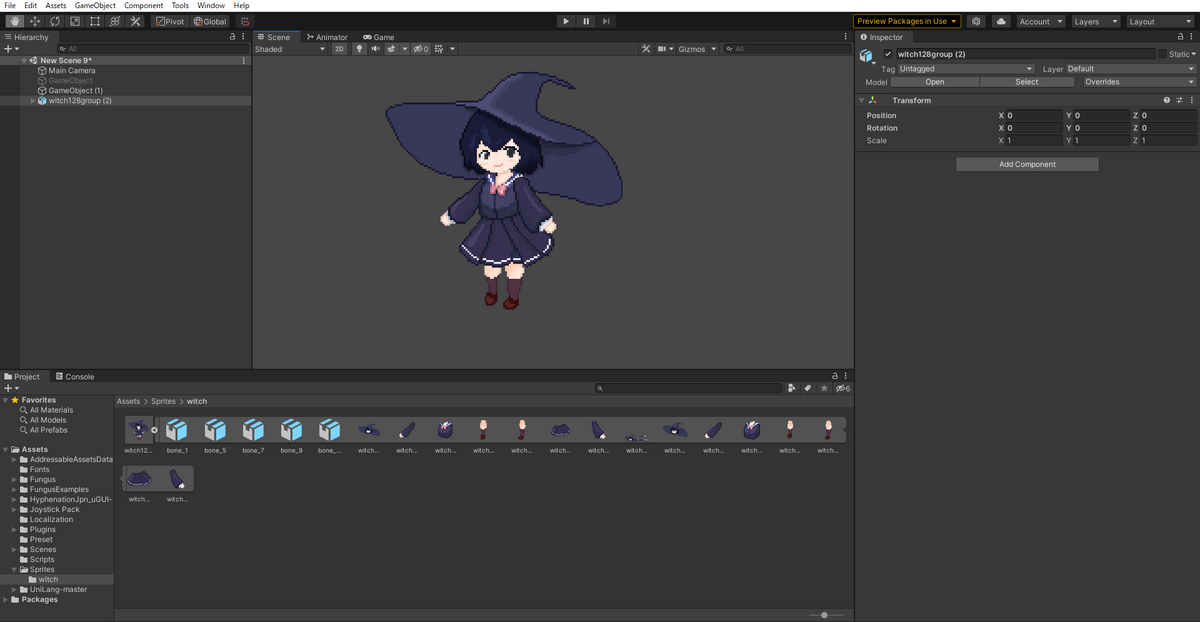This screenshot has height=622, width=1200.
Task: Open the Layer Default dropdown
Action: coord(1131,69)
